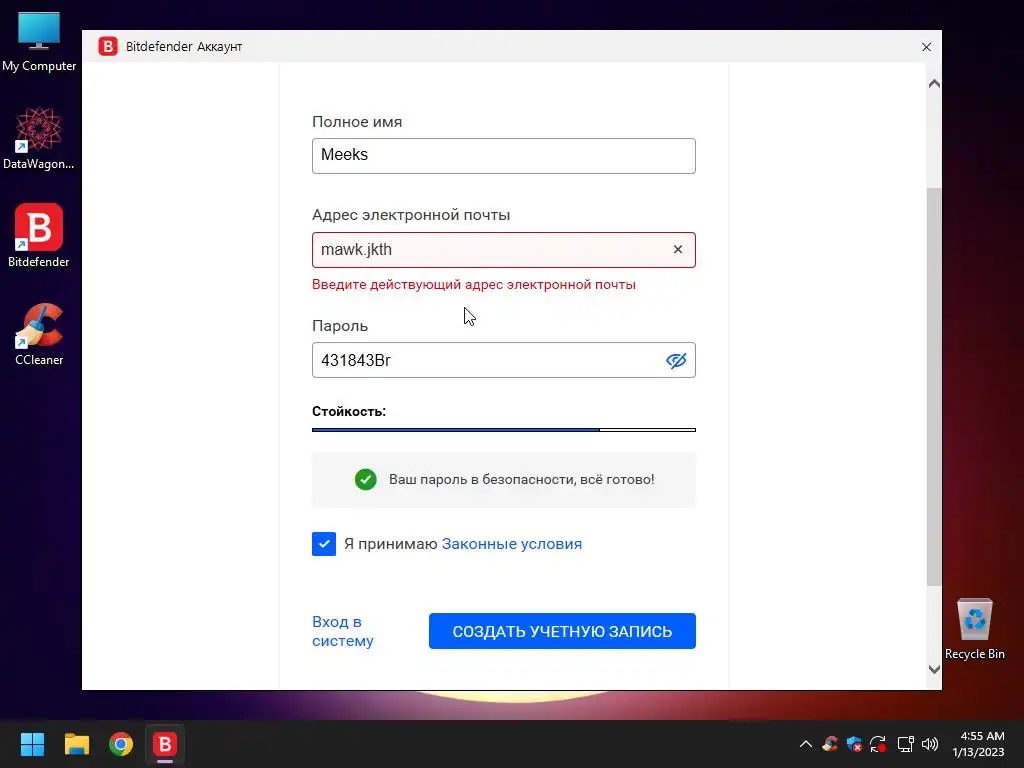This screenshot has width=1024, height=768.
Task: Click the Bitdefender logo in title bar
Action: pyautogui.click(x=108, y=46)
